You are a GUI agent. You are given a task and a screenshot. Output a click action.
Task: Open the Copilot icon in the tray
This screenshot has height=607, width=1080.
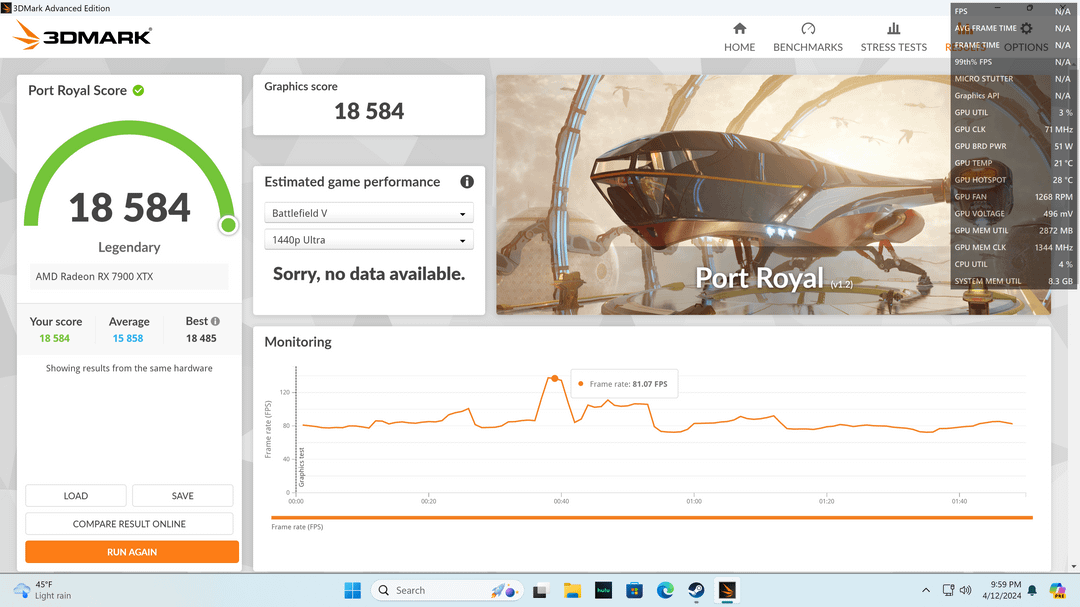(1057, 590)
